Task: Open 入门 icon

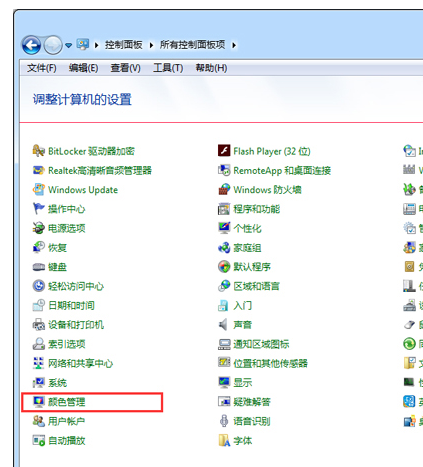Action: [224, 305]
